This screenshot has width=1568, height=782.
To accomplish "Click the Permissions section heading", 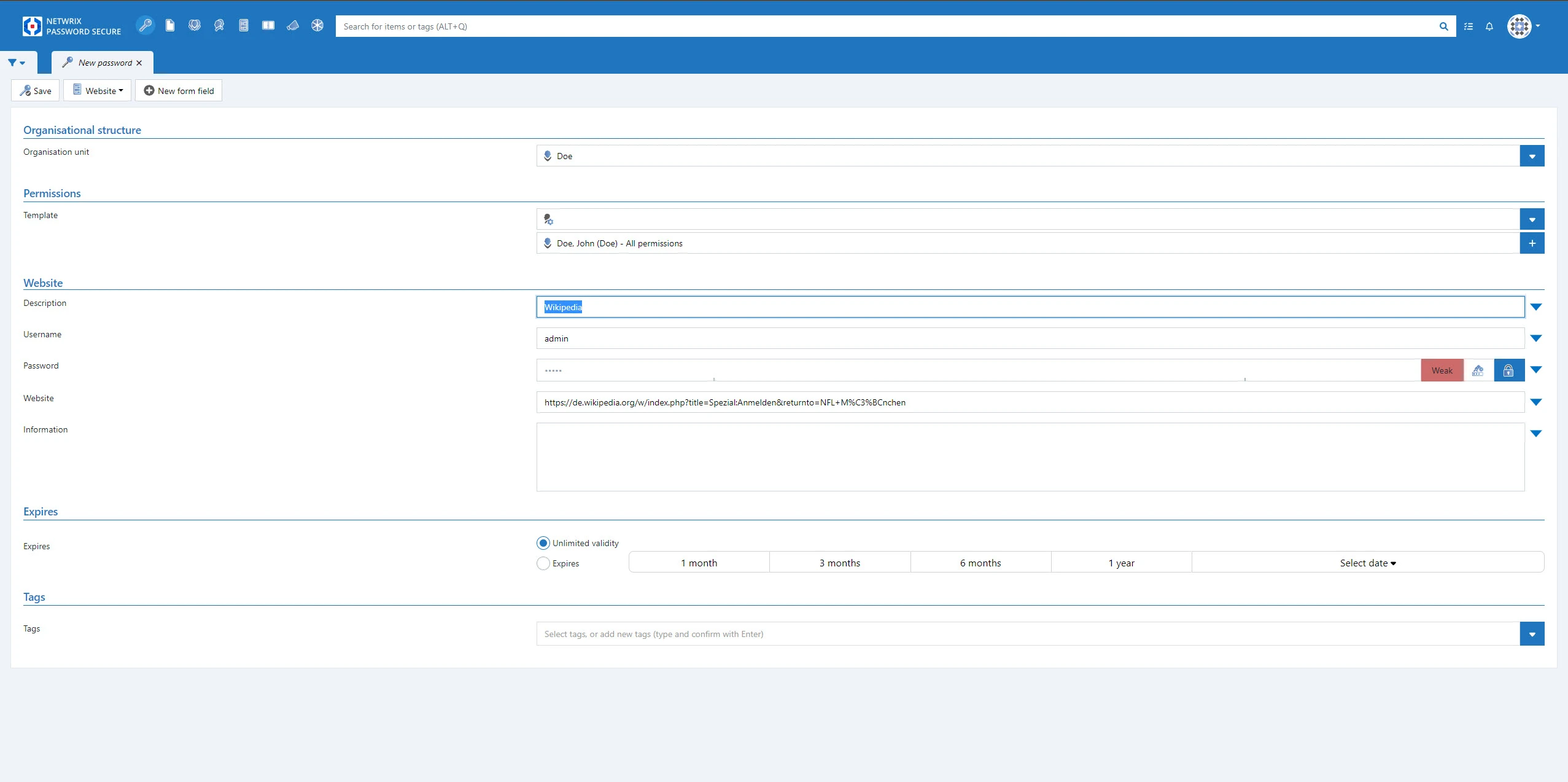I will coord(52,194).
